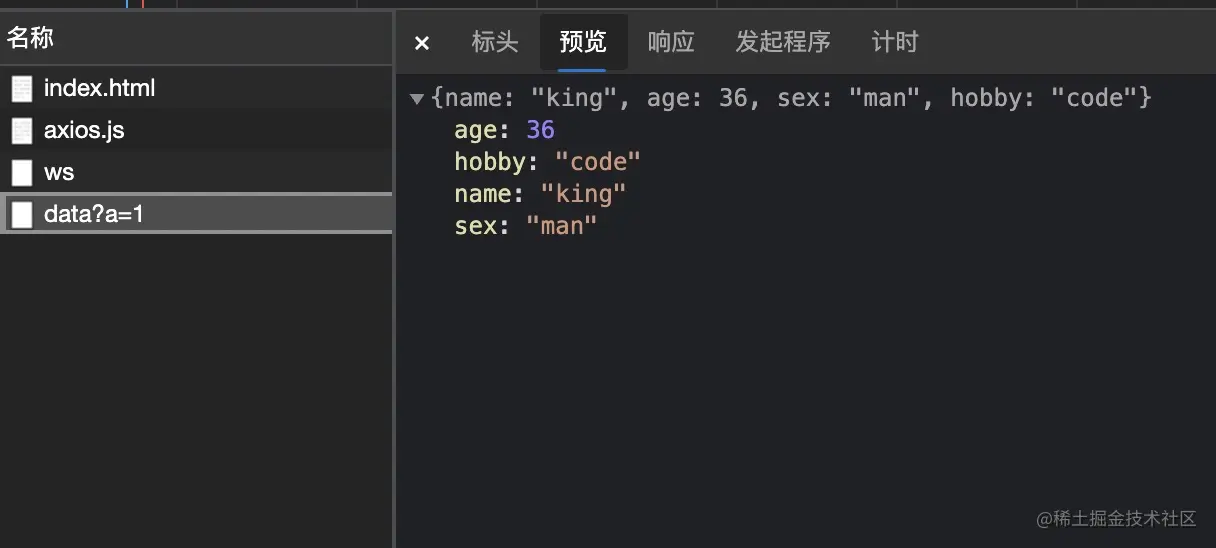Click the name: "king" property
The image size is (1216, 548).
(540, 194)
